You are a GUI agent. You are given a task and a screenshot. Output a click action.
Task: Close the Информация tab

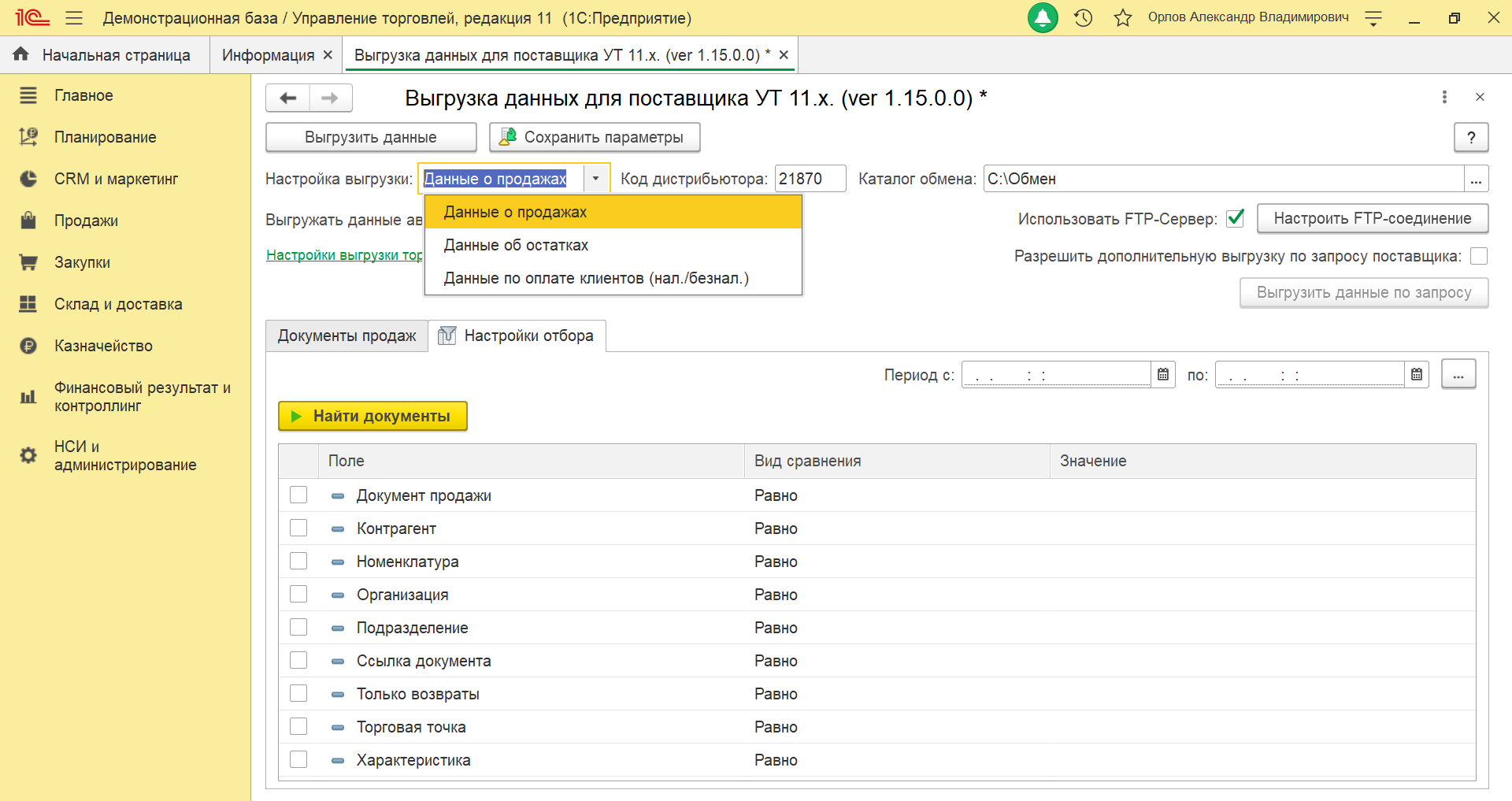328,55
